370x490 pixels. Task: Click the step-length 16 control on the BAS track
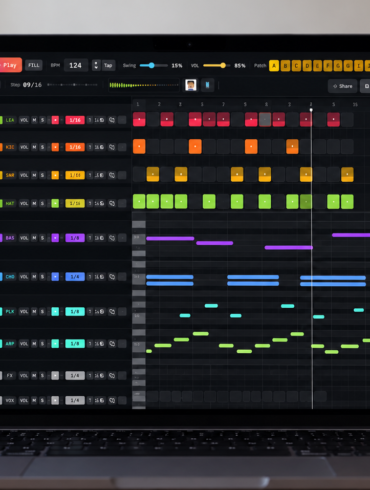click(x=99, y=238)
